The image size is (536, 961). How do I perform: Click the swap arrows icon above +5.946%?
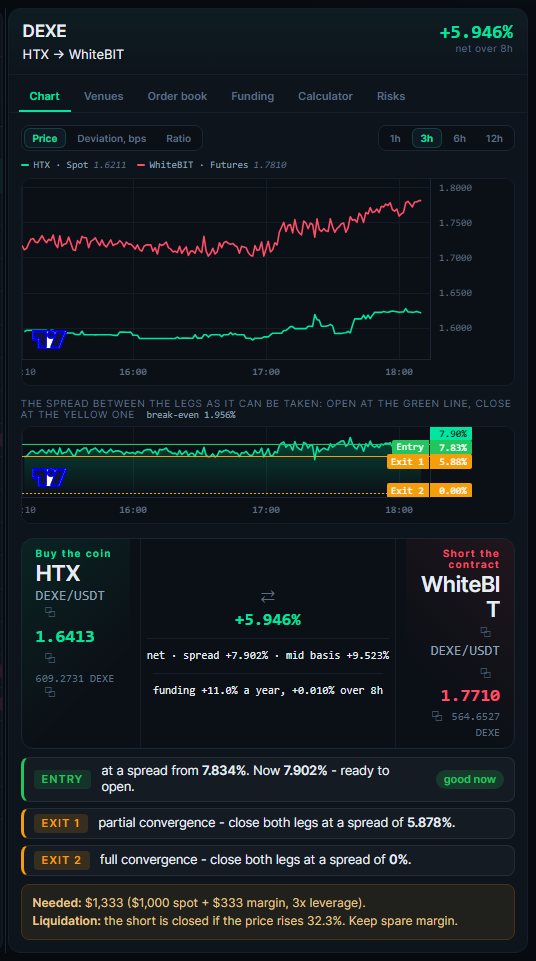point(268,596)
